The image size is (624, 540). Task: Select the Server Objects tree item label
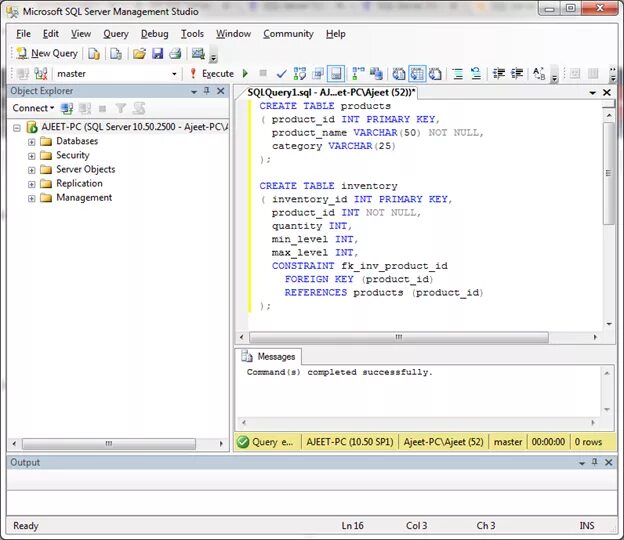point(86,170)
